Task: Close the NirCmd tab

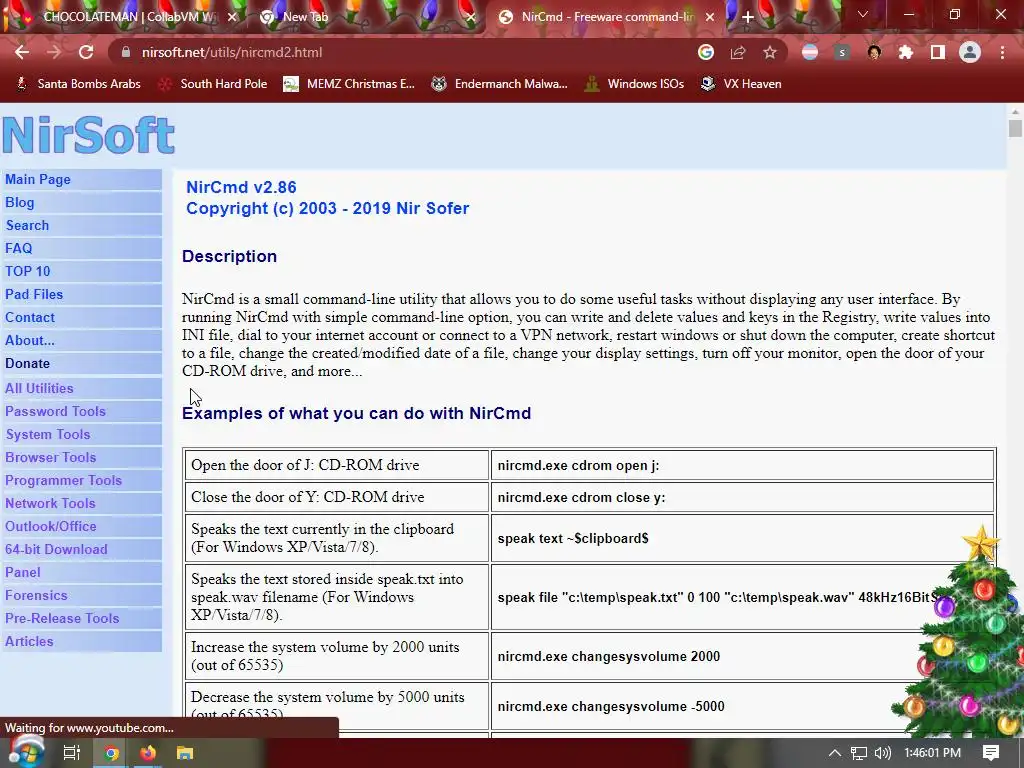Action: tap(710, 17)
